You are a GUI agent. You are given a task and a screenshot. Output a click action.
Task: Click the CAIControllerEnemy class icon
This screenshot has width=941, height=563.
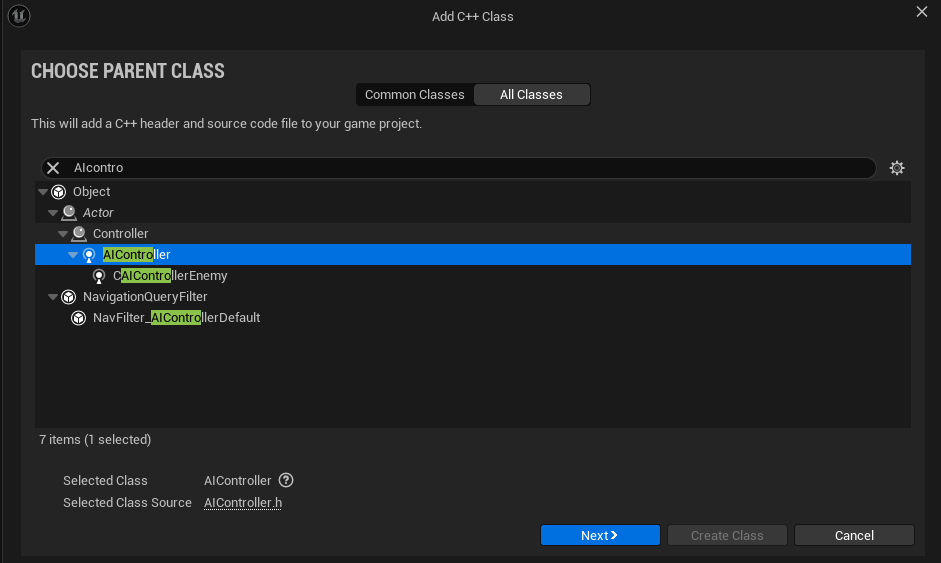[x=99, y=276]
